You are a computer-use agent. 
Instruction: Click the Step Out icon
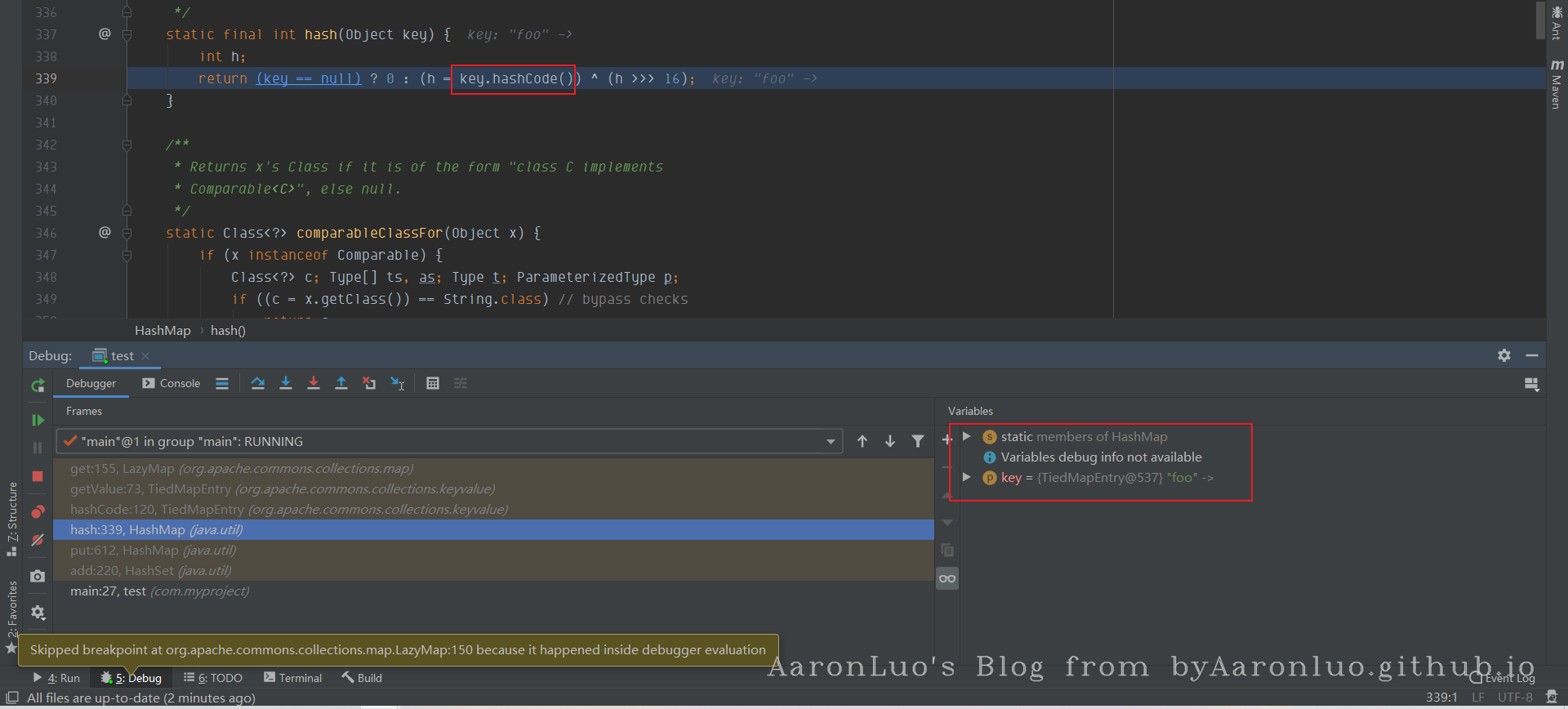tap(341, 383)
